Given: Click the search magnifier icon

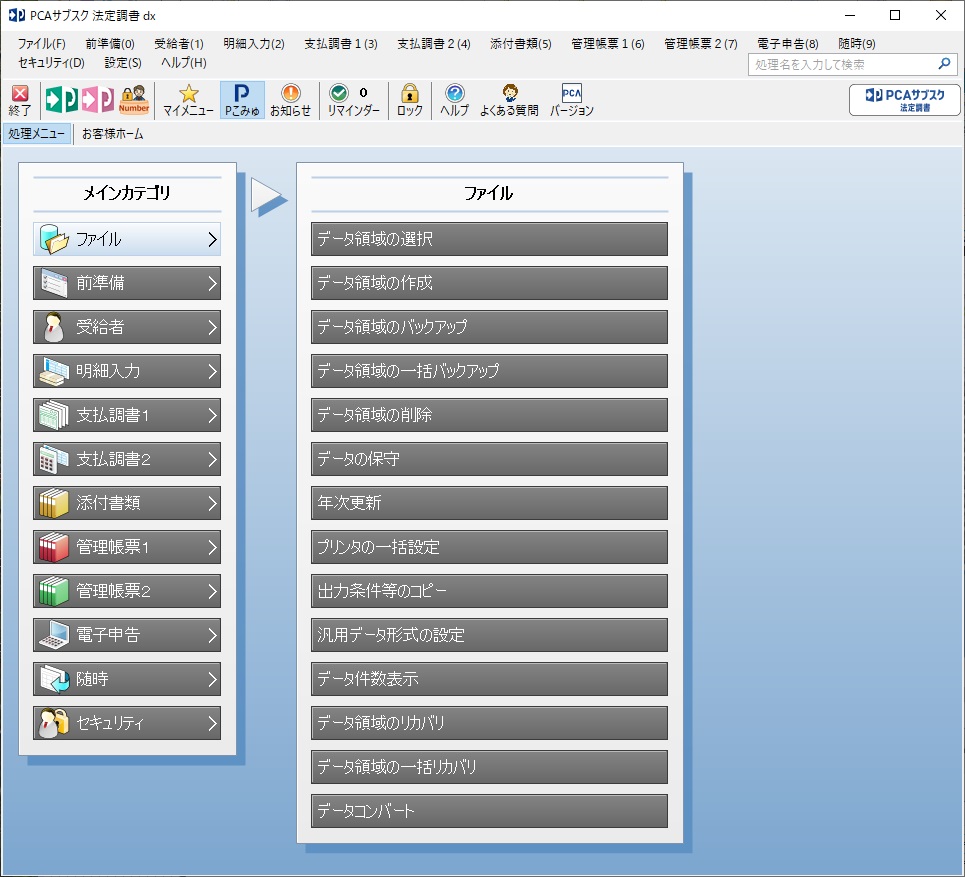Looking at the screenshot, I should [945, 64].
